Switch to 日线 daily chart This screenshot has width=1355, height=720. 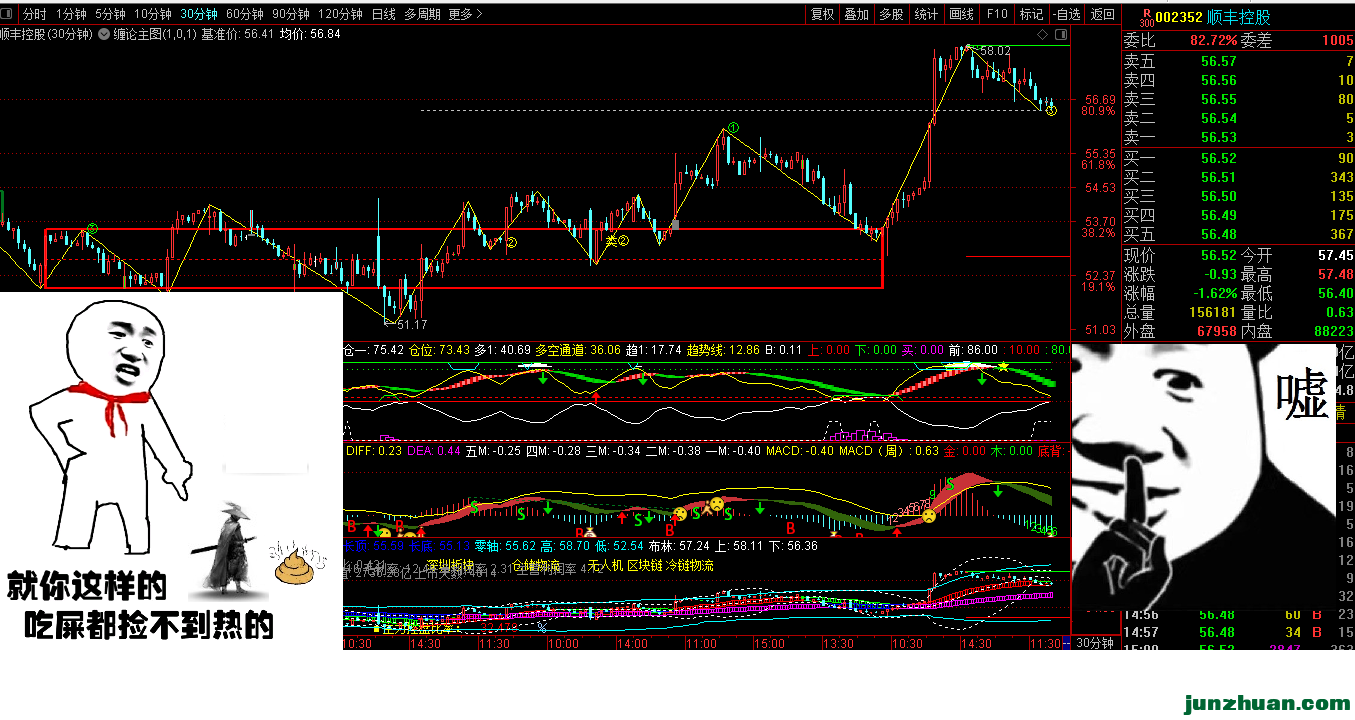[383, 14]
